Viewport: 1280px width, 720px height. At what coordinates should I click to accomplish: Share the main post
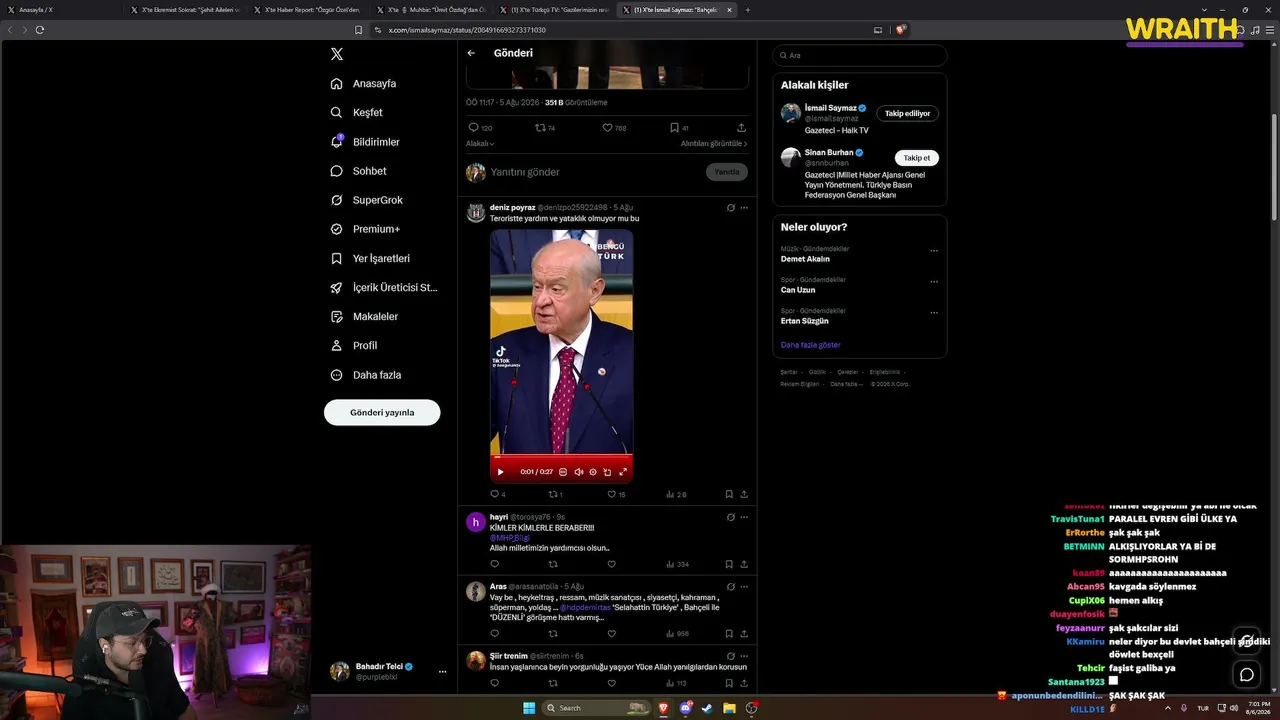click(x=741, y=128)
